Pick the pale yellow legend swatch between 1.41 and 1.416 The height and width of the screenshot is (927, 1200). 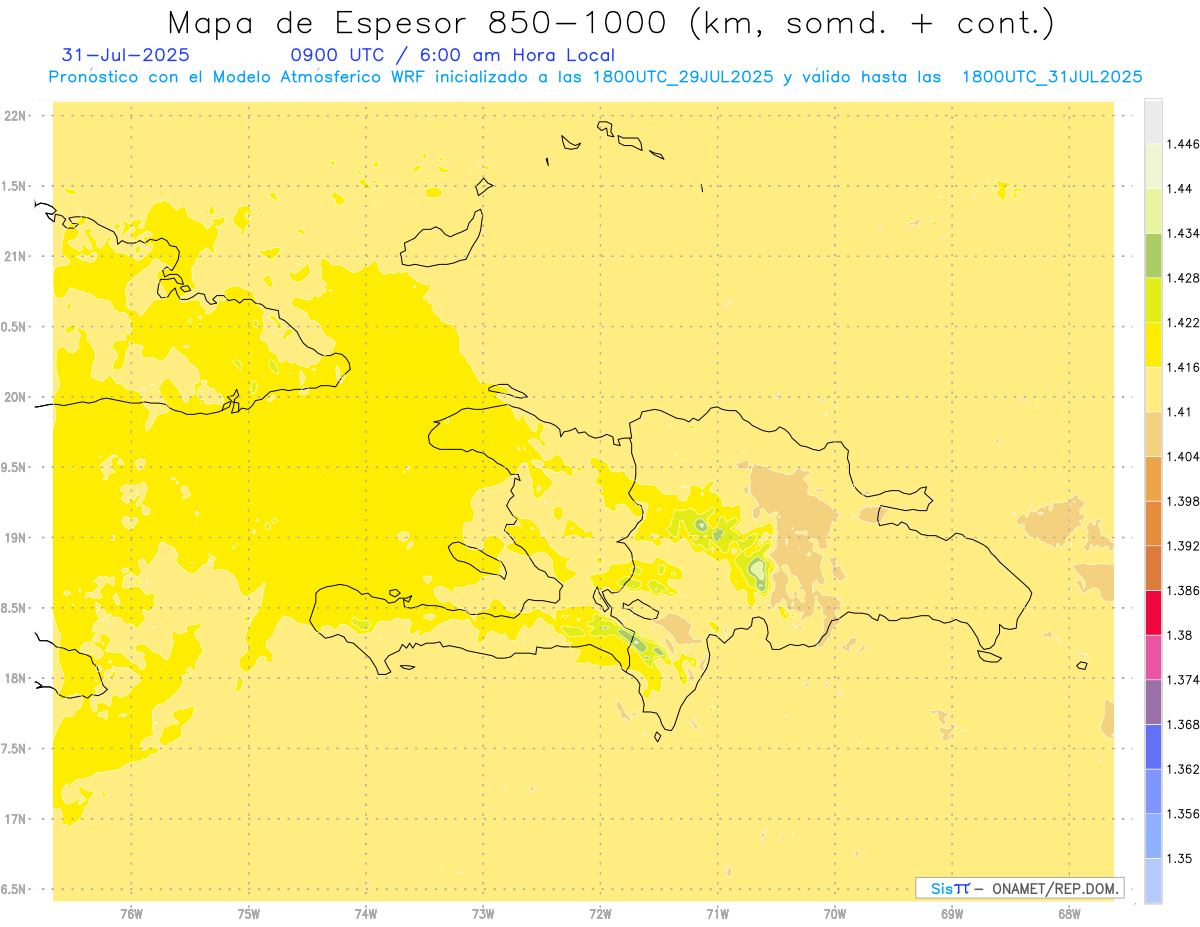[x=1153, y=389]
